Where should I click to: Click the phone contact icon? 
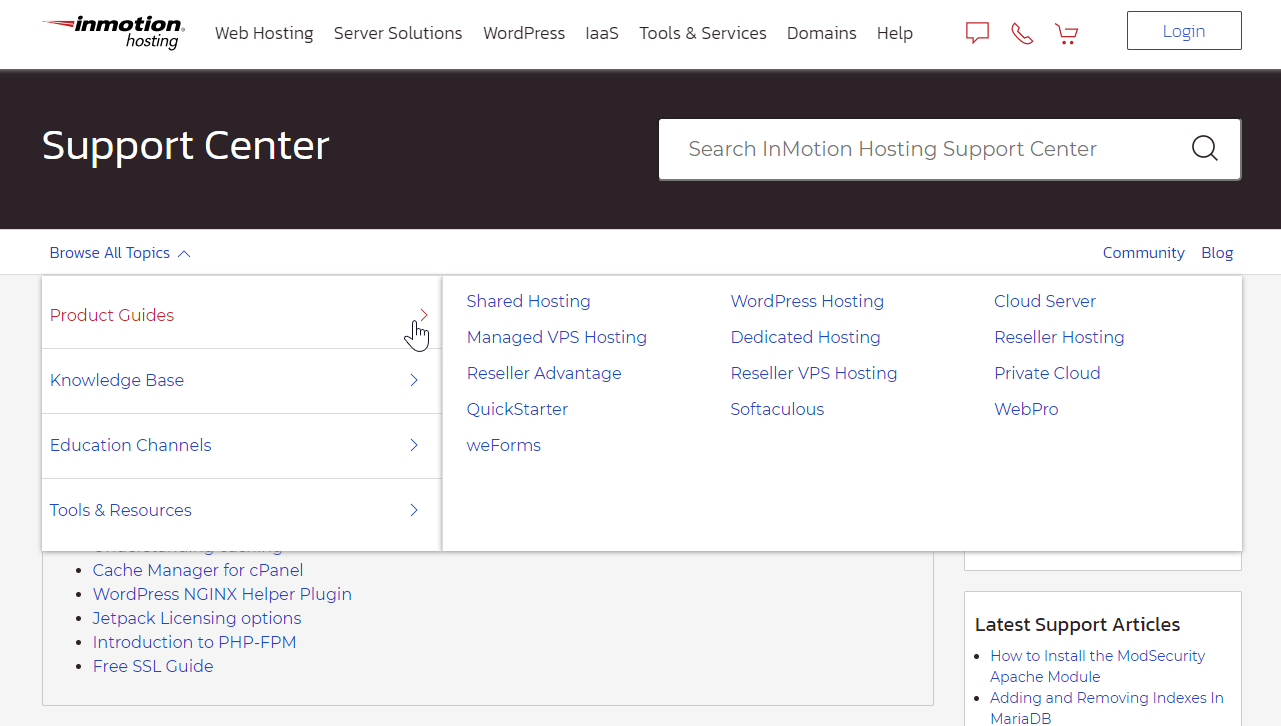(1021, 32)
